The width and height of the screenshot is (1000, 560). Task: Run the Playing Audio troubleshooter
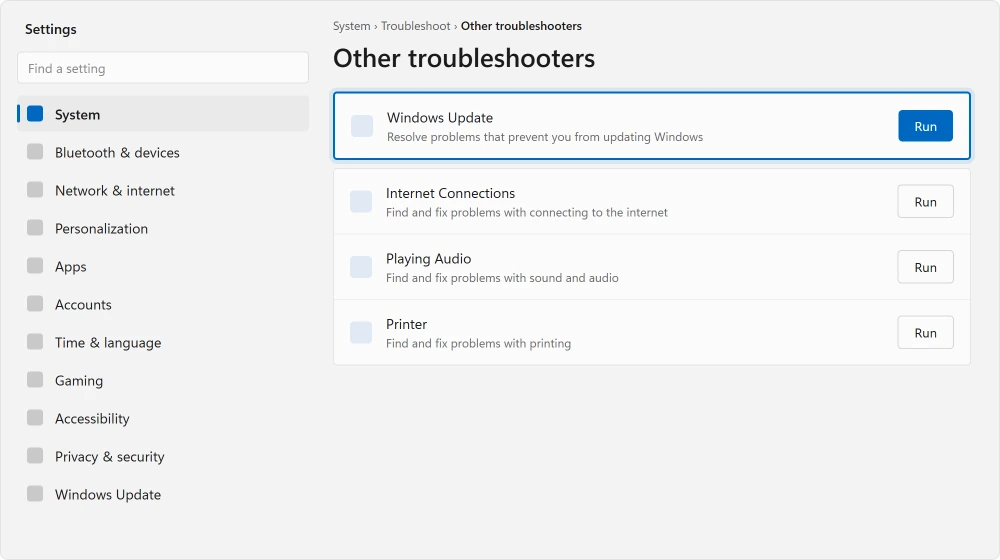tap(925, 267)
